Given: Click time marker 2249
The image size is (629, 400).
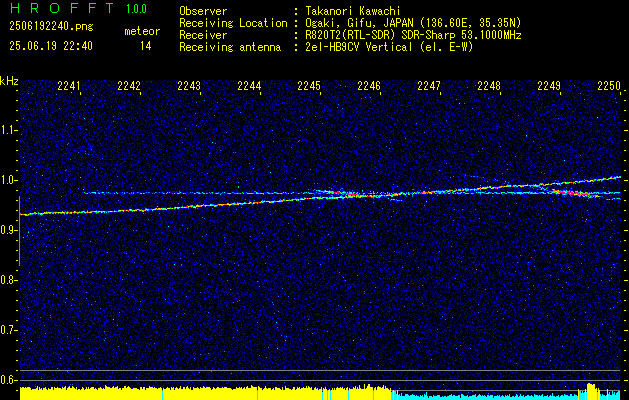Looking at the screenshot, I should coord(549,85).
